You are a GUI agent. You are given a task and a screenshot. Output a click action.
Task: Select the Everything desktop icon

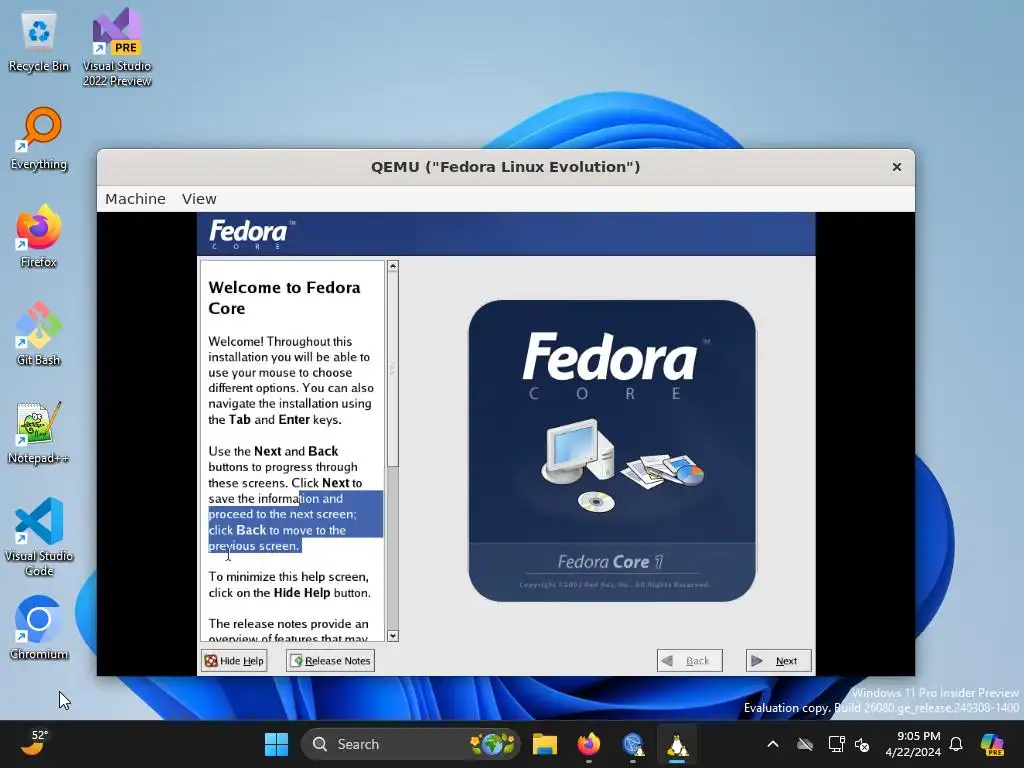pos(39,140)
